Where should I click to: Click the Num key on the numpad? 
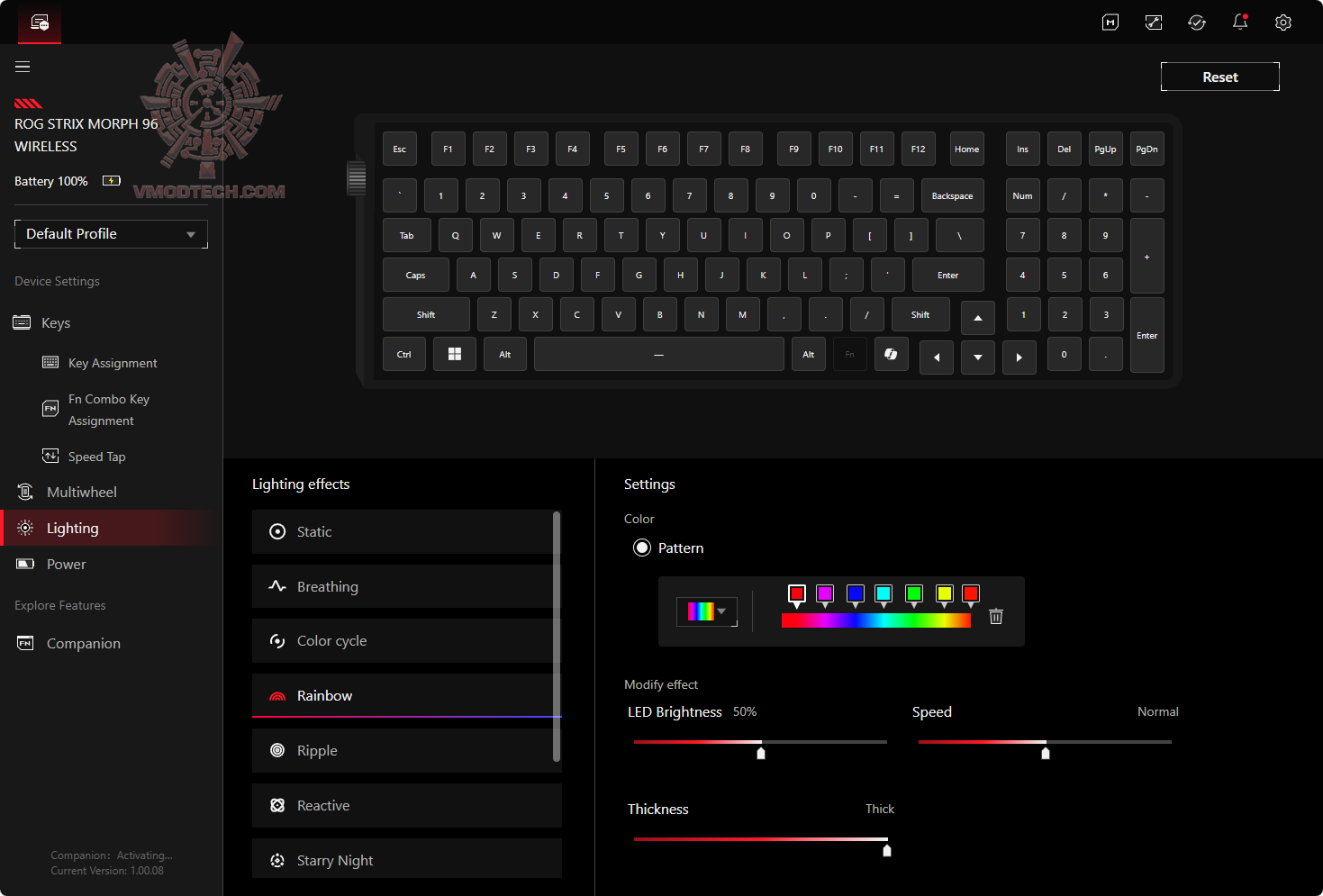click(1023, 195)
